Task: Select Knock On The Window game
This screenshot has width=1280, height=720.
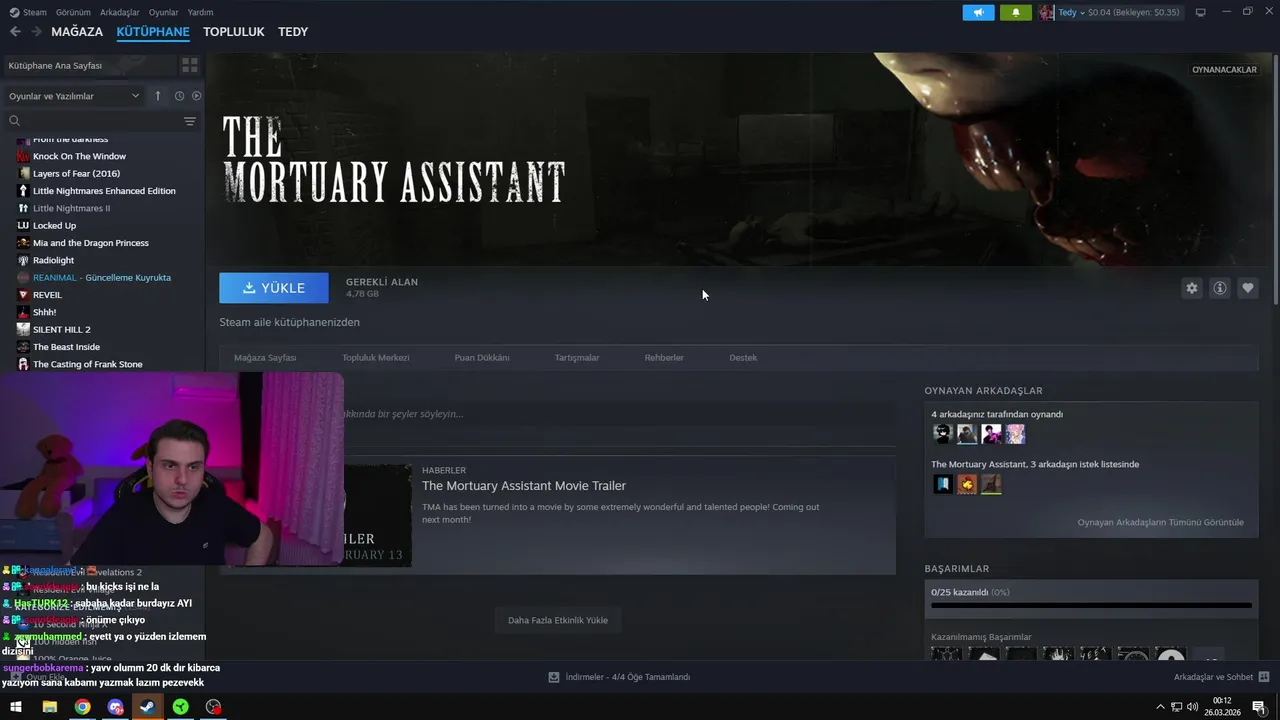Action: coord(79,156)
